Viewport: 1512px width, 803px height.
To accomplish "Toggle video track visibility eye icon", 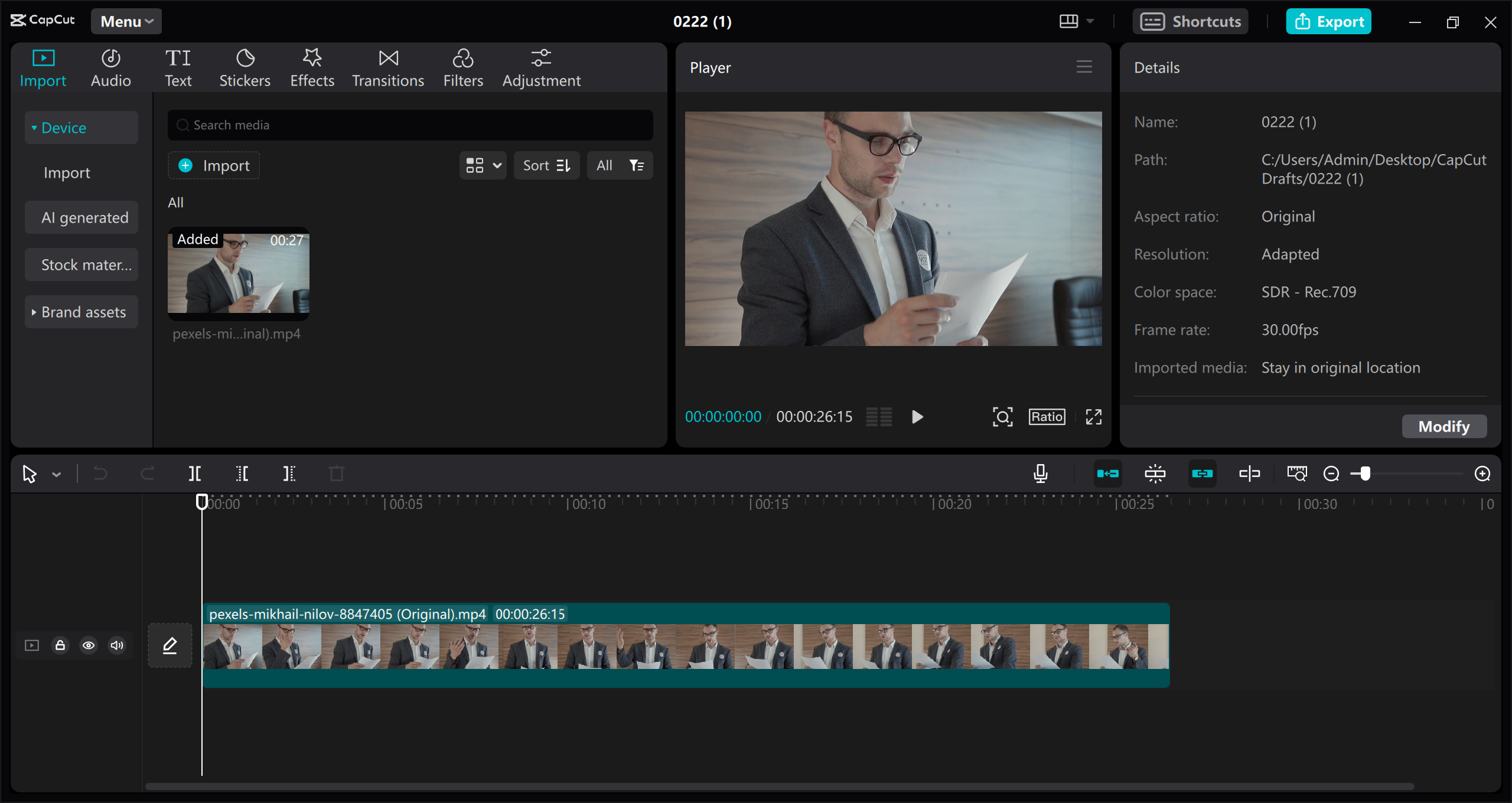I will [88, 644].
